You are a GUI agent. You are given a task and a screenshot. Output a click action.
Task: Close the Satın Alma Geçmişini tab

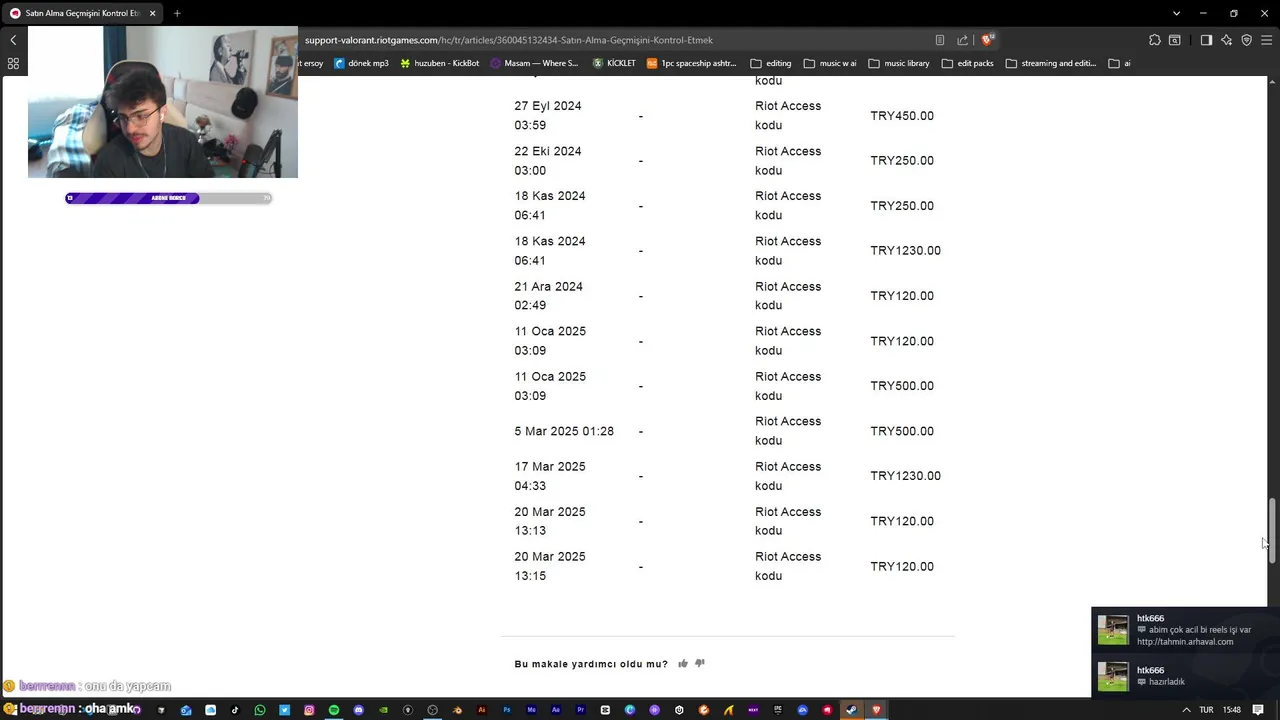[x=152, y=13]
